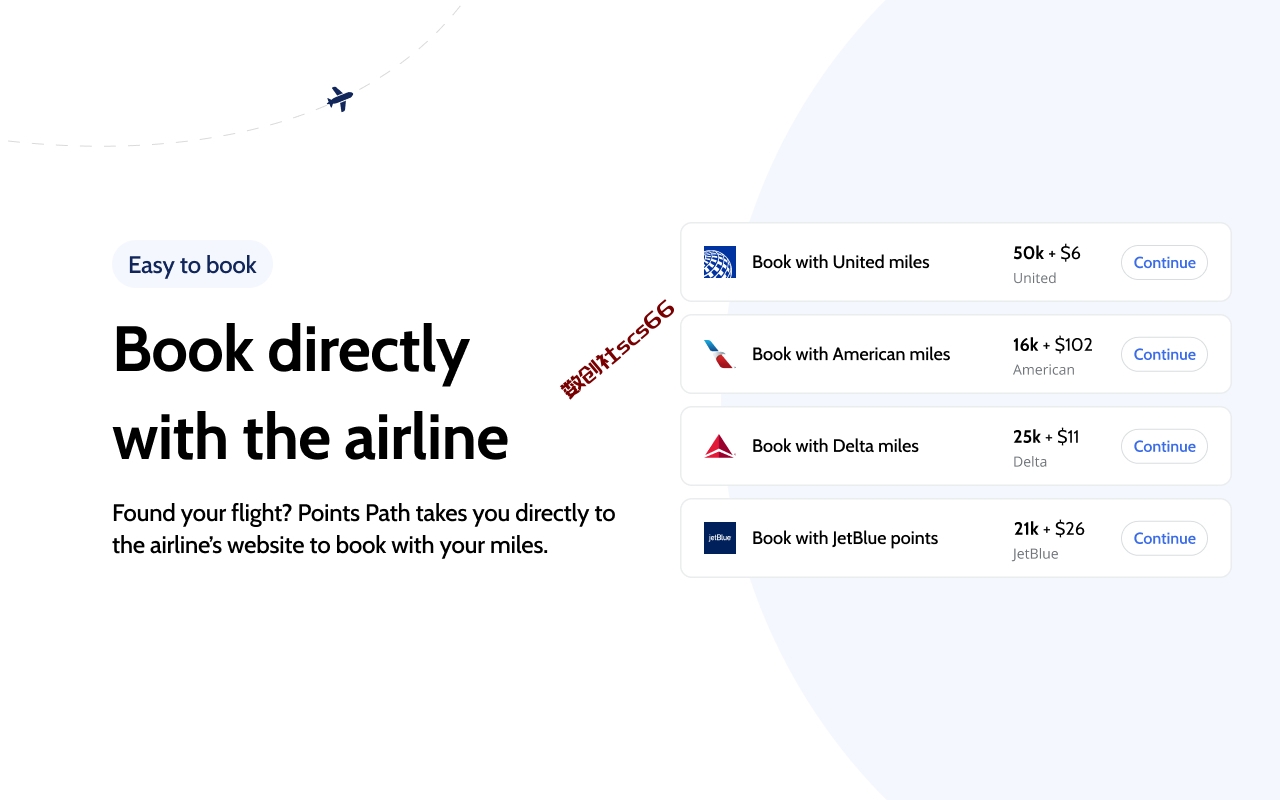Click the Book directly with the airline heading
Image resolution: width=1280 pixels, height=800 pixels.
tap(311, 393)
